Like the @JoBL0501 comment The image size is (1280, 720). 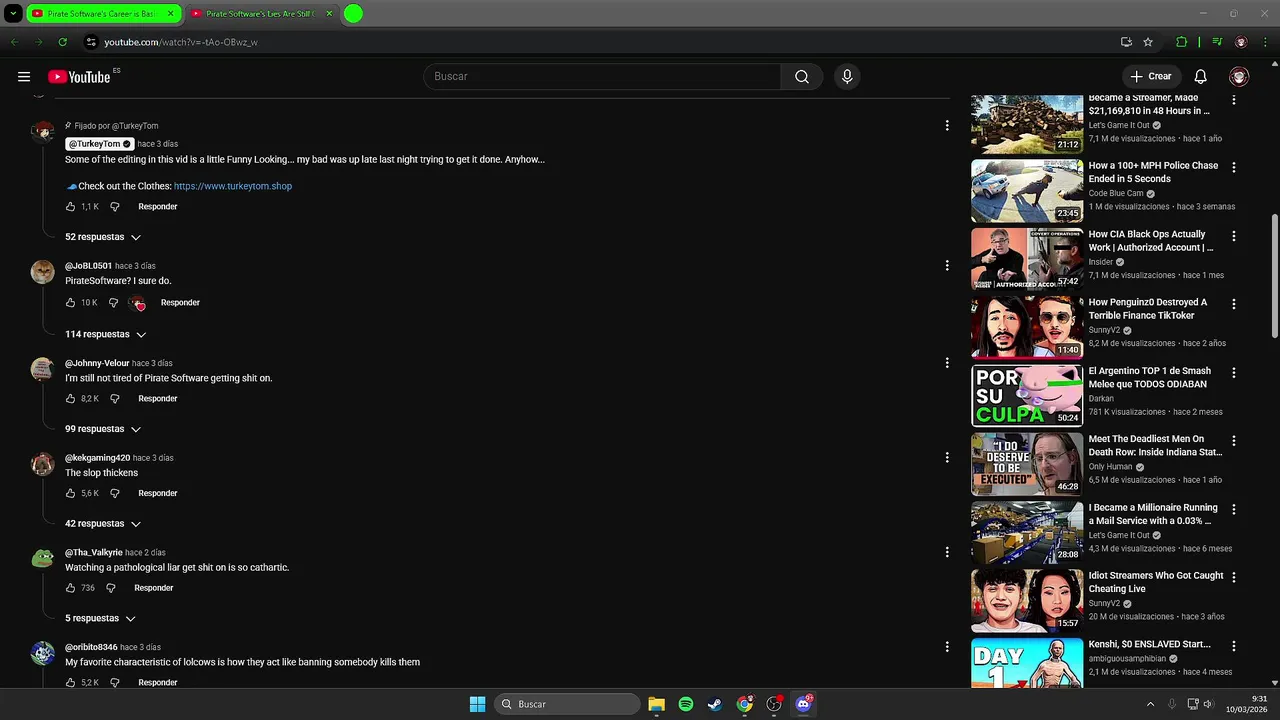pos(70,303)
